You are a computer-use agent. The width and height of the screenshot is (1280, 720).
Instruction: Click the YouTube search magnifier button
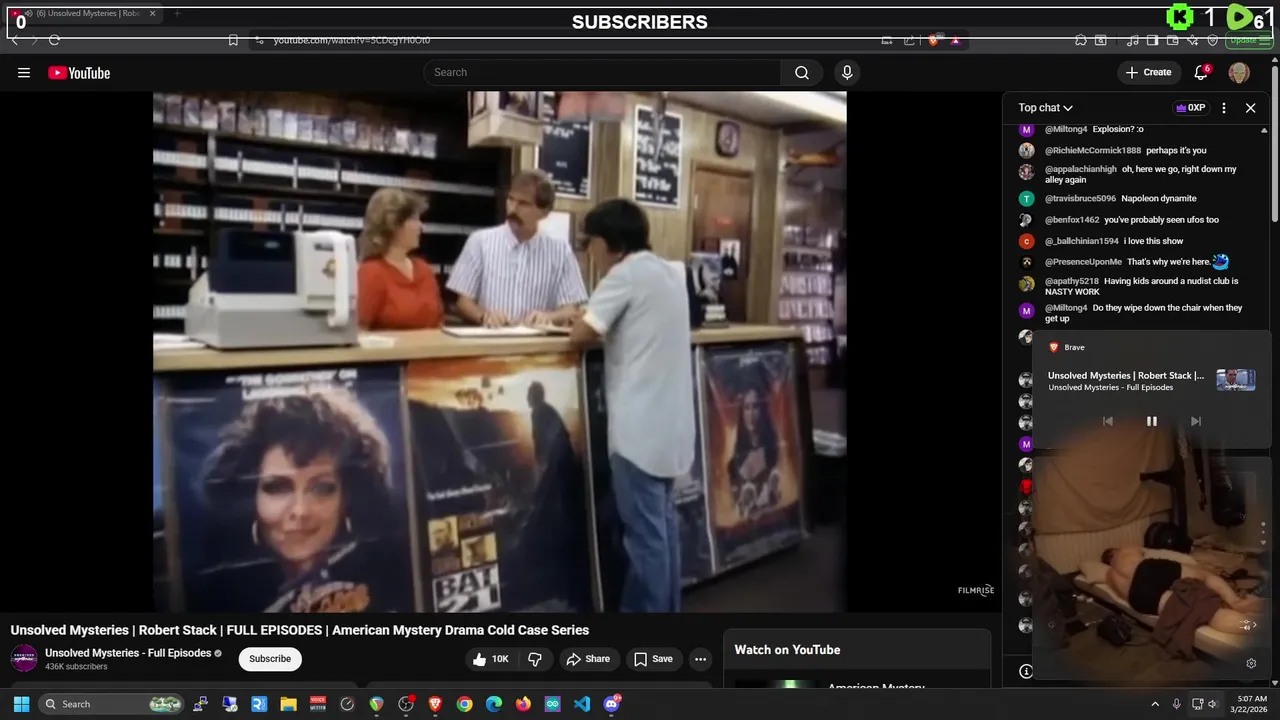point(802,72)
